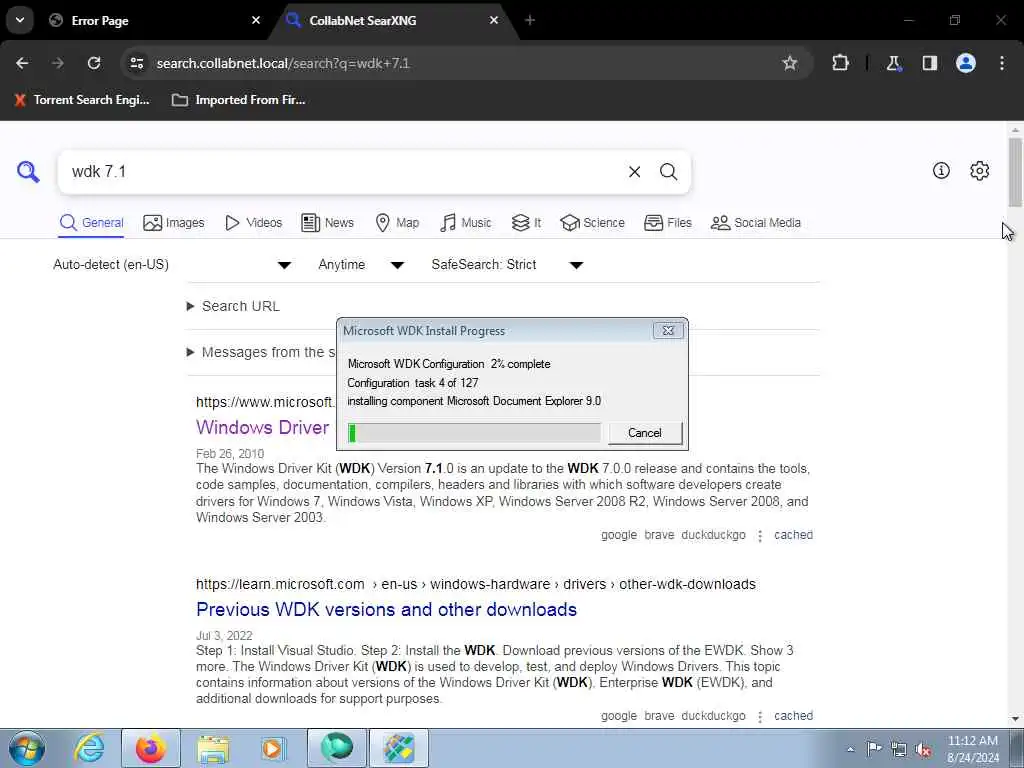The width and height of the screenshot is (1024, 768).
Task: Show hidden system tray icons
Action: pos(850,749)
